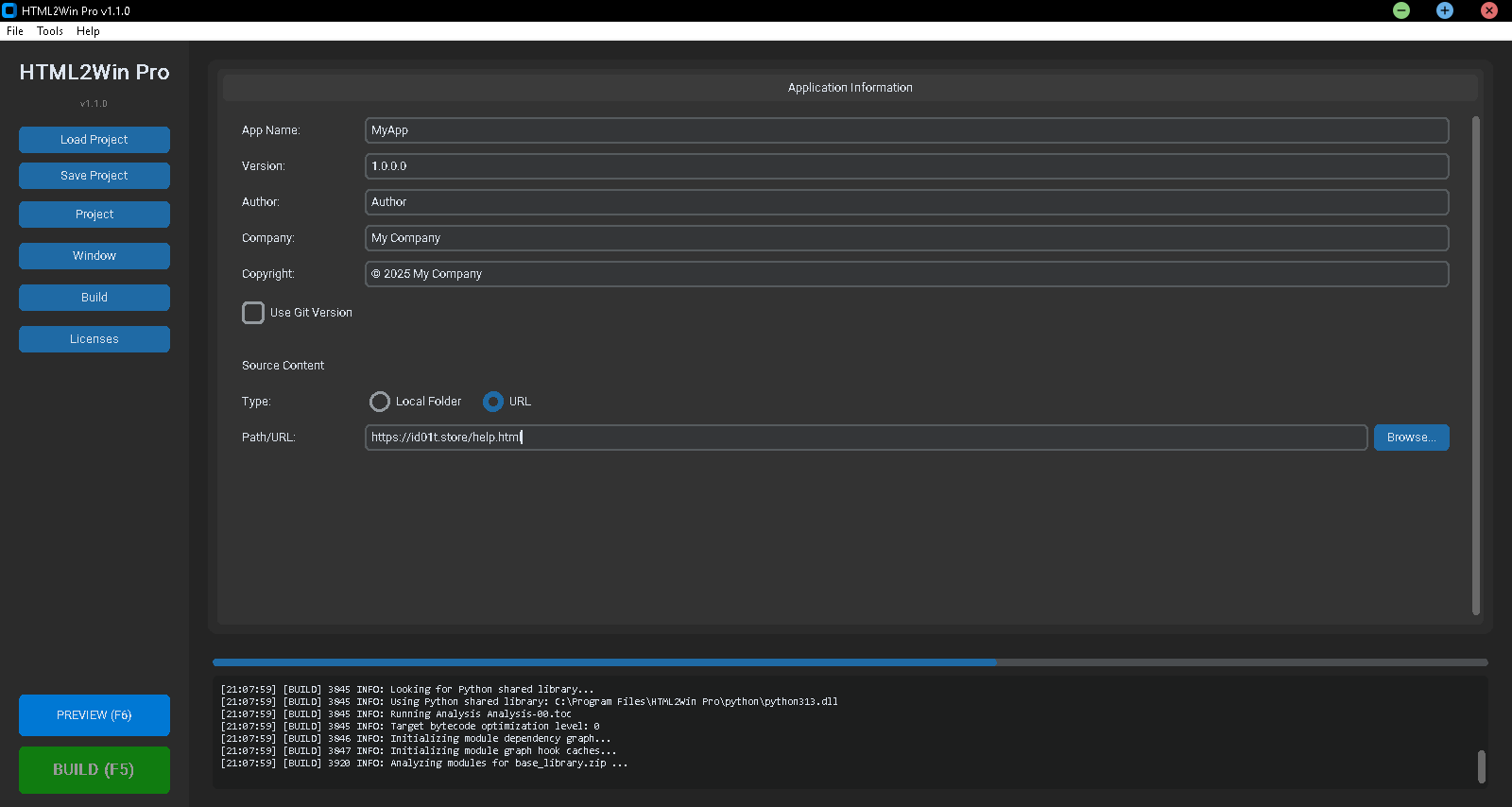Click the Save Project button
This screenshot has width=1512, height=807.
[94, 176]
